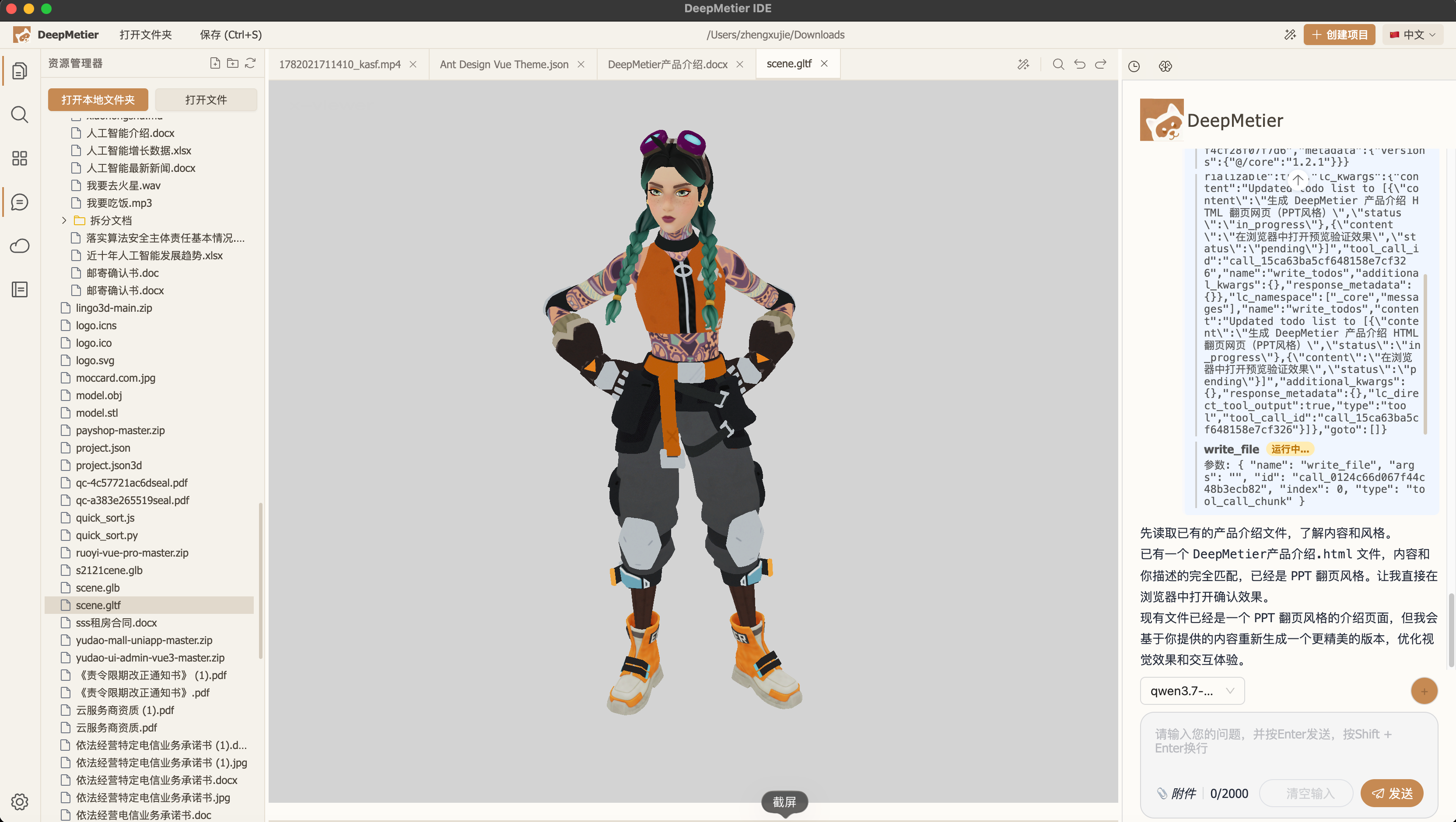
Task: Click 创建项目 button
Action: 1339,35
